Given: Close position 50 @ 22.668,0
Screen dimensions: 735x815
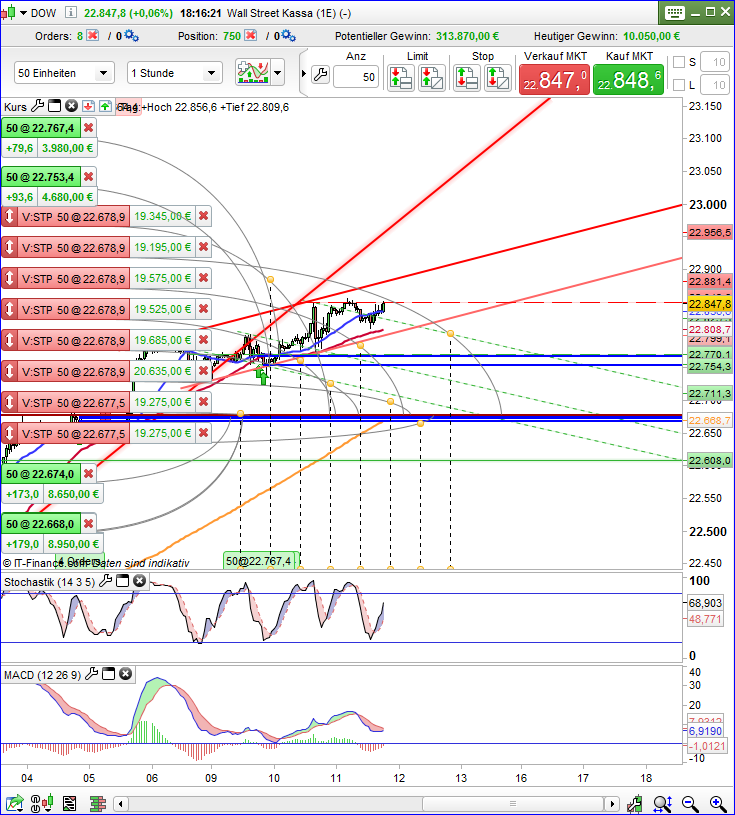Looking at the screenshot, I should (89, 523).
